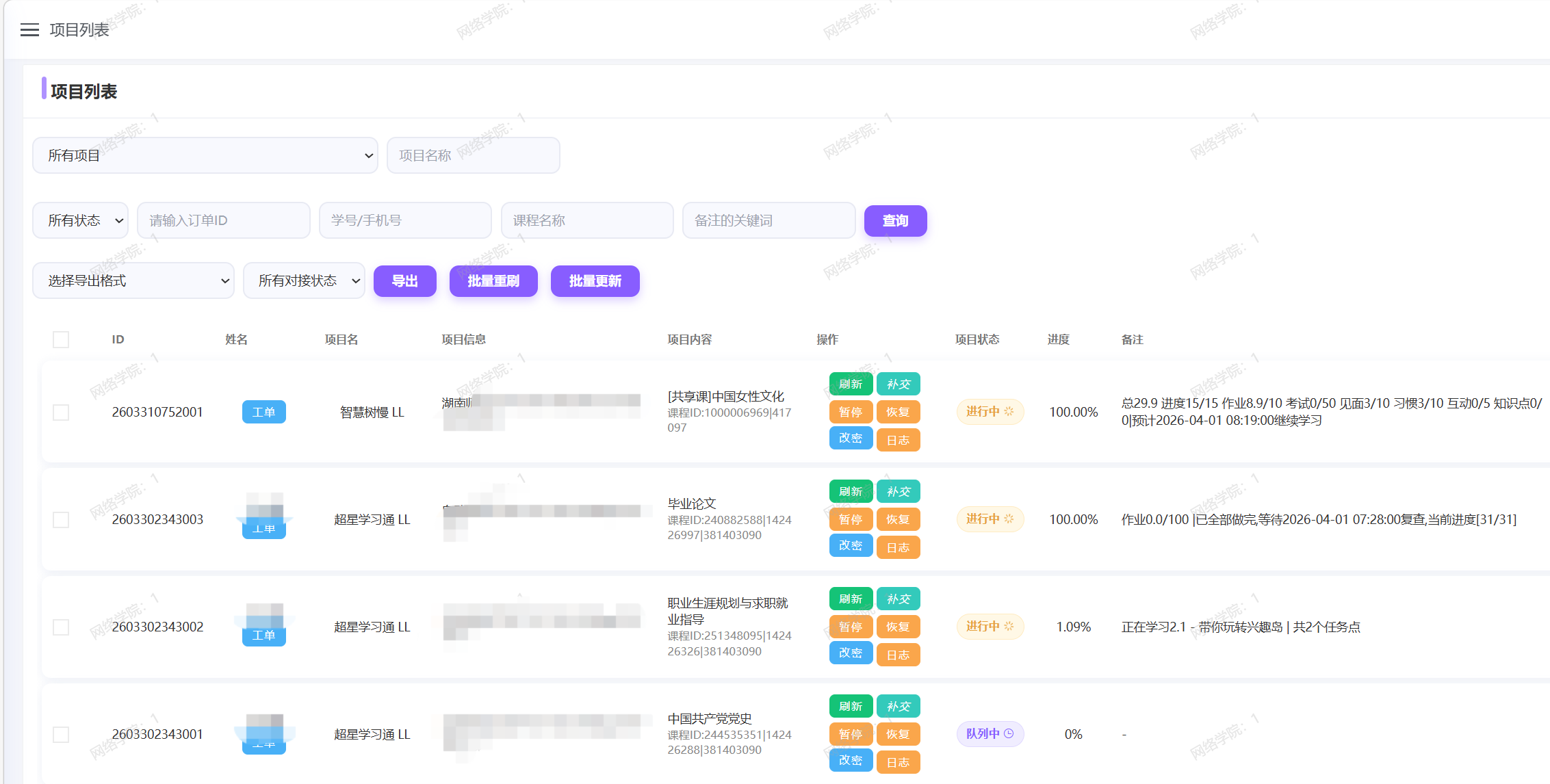The height and width of the screenshot is (784, 1550).
Task: Click 补交 on the 毕业论文 row
Action: pyautogui.click(x=899, y=491)
